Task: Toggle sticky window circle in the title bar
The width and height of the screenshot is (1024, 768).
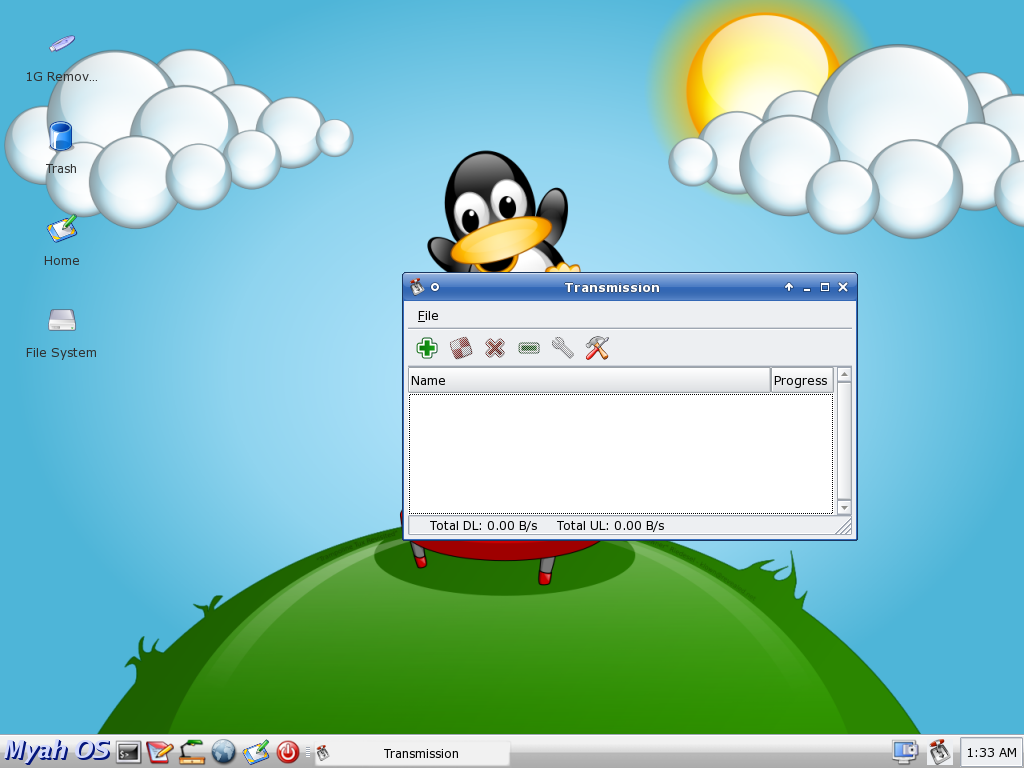Action: 436,287
